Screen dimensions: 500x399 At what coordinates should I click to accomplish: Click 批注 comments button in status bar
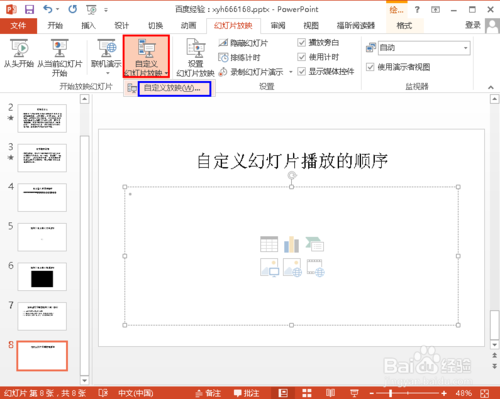tap(247, 393)
